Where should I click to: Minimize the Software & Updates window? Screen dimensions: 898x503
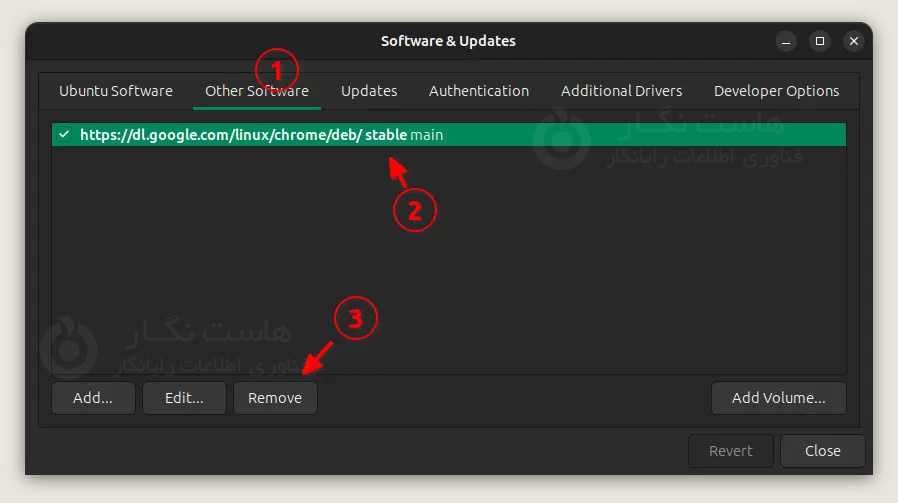[x=785, y=41]
